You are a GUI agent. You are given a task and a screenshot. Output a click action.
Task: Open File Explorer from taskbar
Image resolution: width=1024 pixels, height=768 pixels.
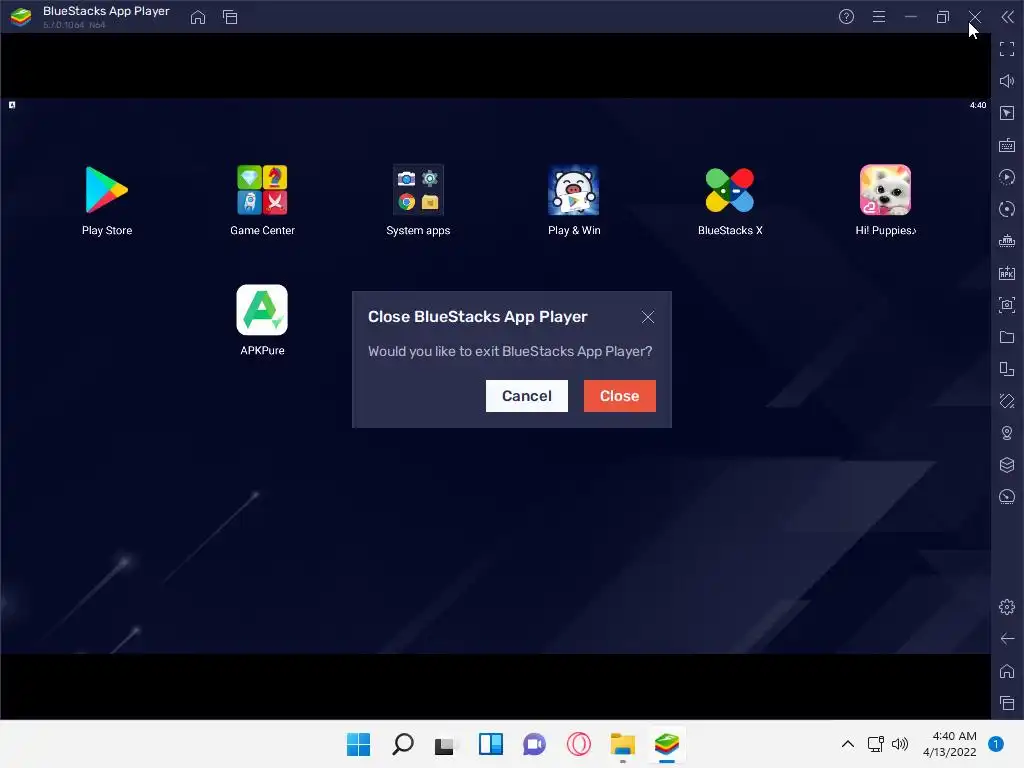(x=622, y=744)
